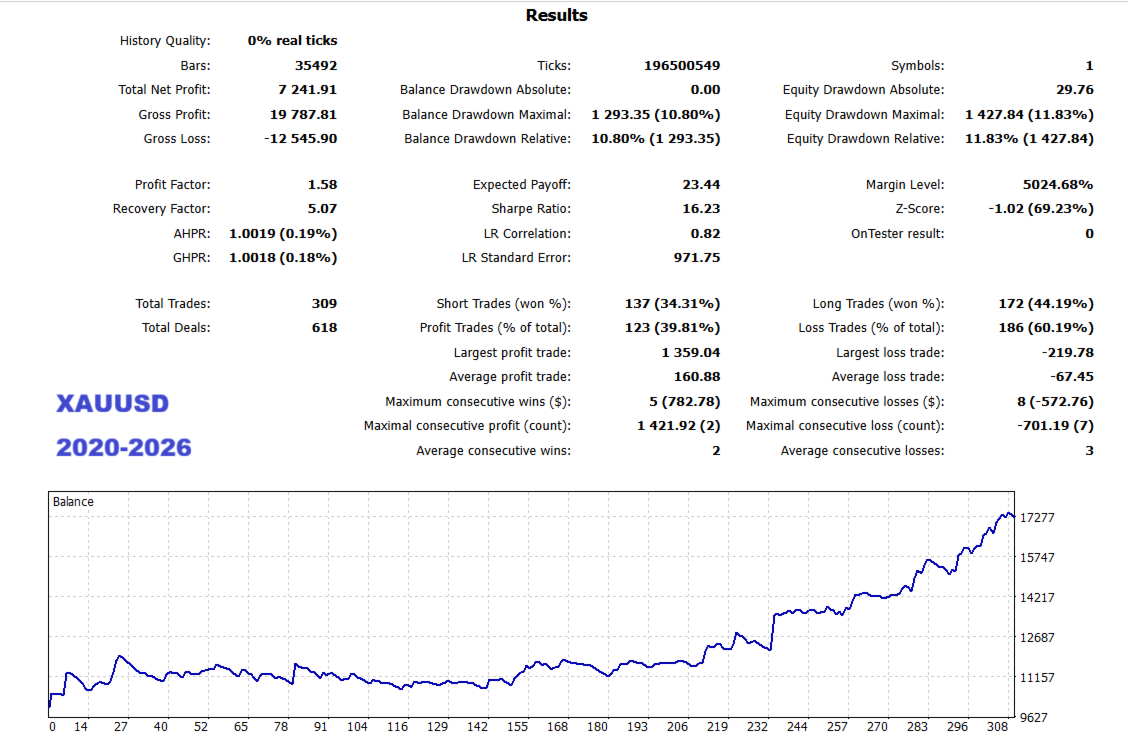Click the Average consecutive wins label
The height and width of the screenshot is (740, 1128).
[x=494, y=451]
